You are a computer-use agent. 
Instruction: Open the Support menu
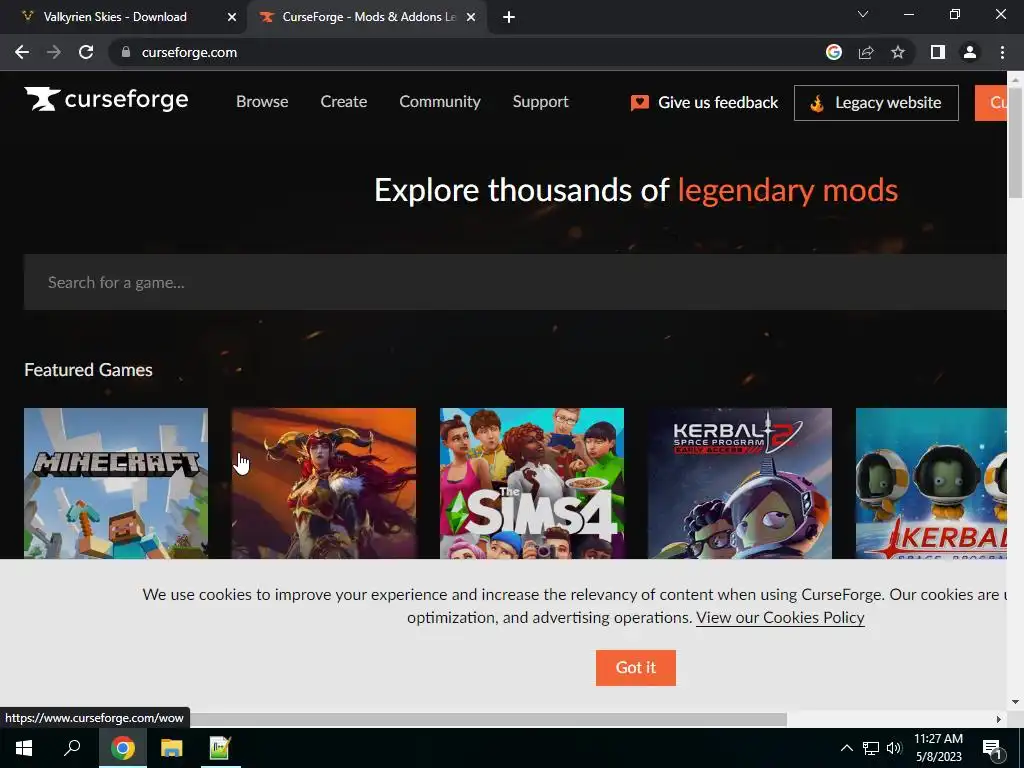tap(540, 102)
